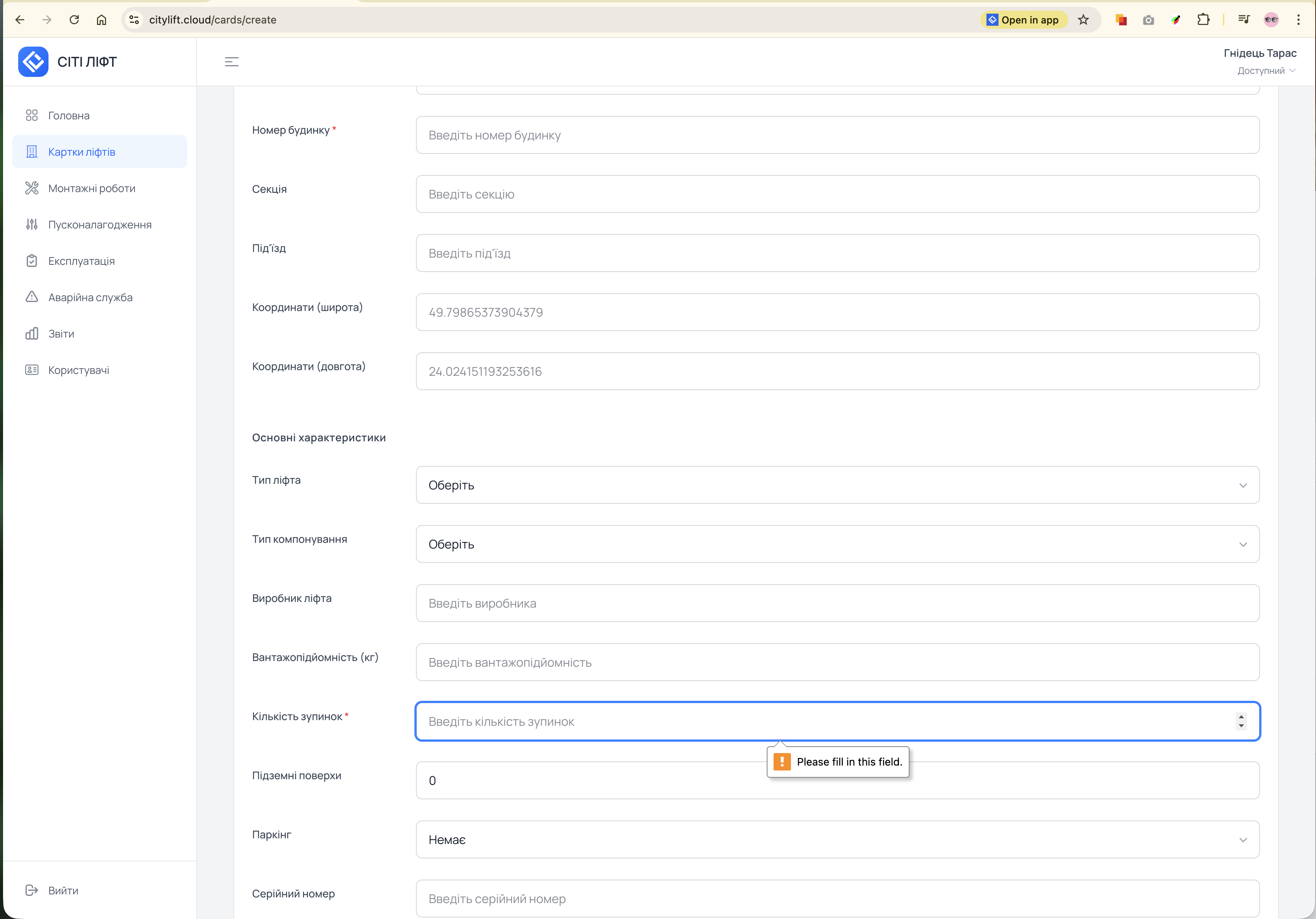
Task: Bookmark page with star icon
Action: click(1083, 20)
